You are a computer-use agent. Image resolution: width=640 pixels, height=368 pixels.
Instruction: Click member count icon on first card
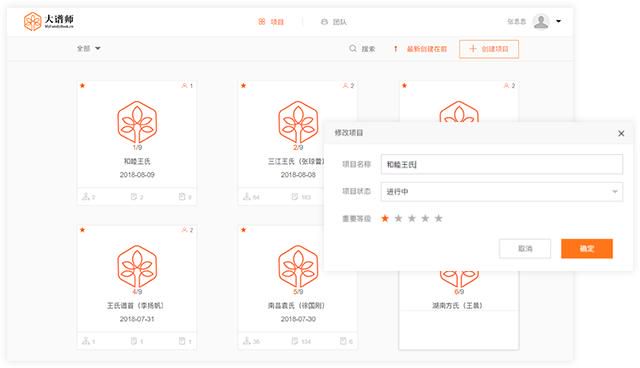[184, 86]
